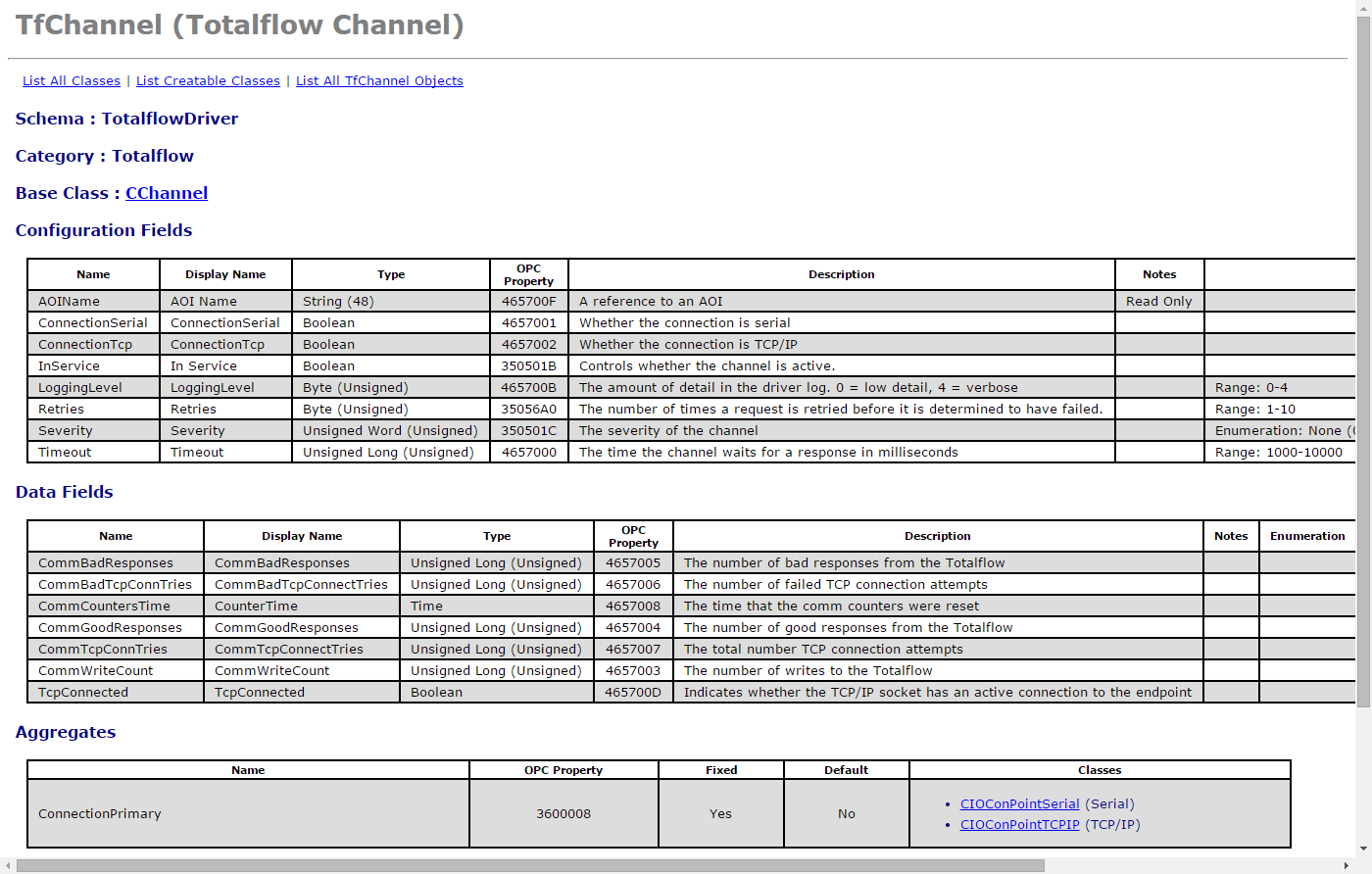Open the List All Classes link
The height and width of the screenshot is (874, 1372).
coord(72,81)
